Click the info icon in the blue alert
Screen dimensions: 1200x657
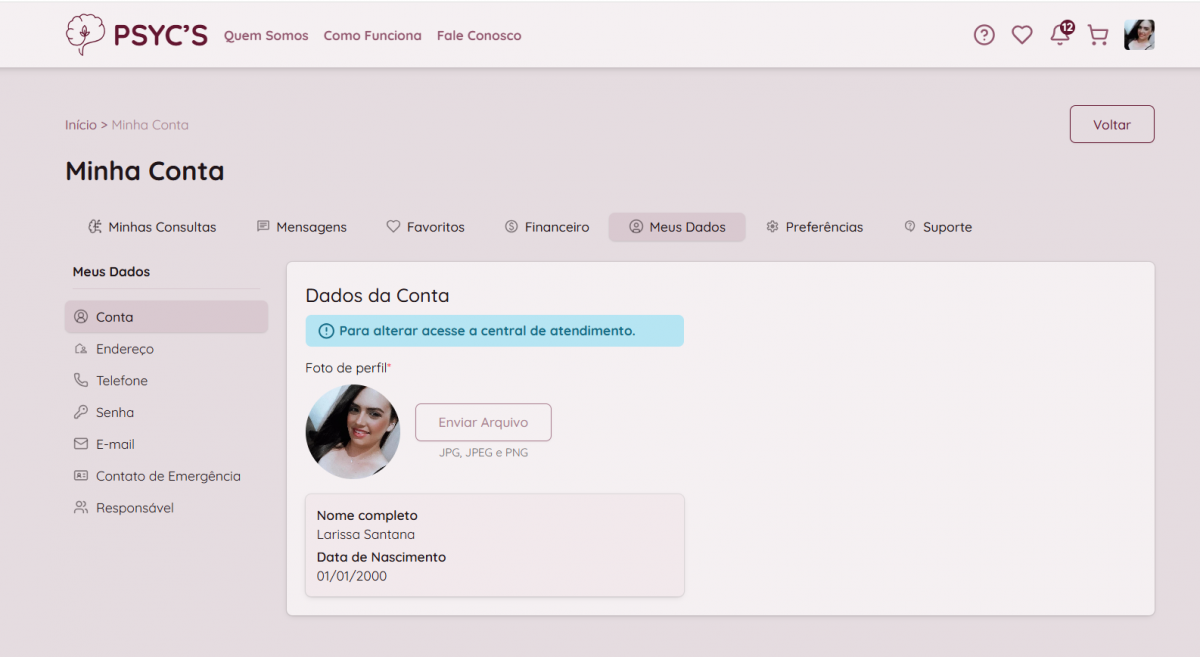coord(325,331)
